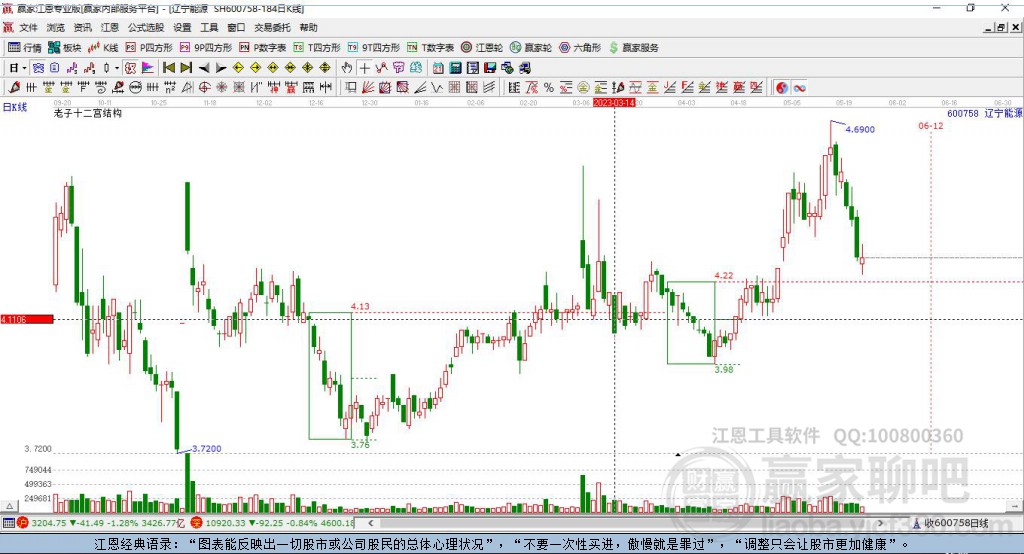Open the 9P四方形 tool
Screen dimensions: 1024x554
pyautogui.click(x=206, y=48)
